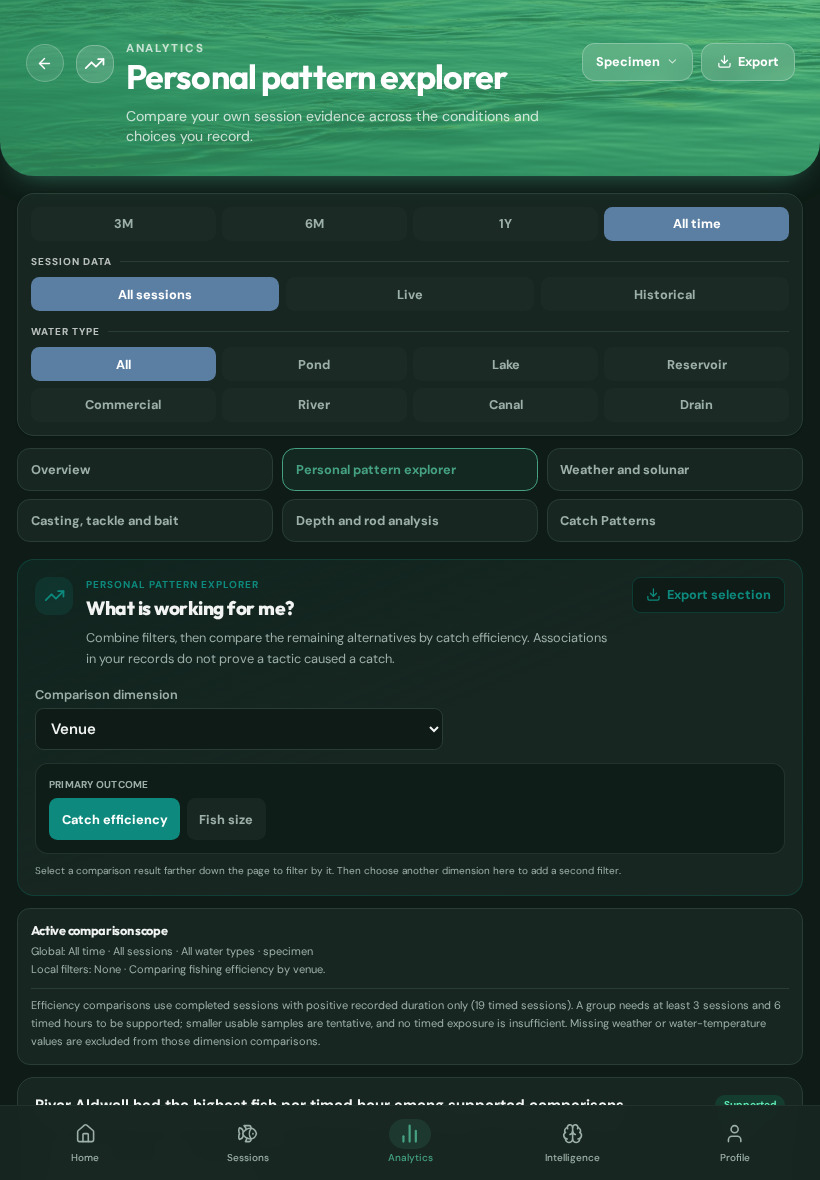Choose Fish size as primary outcome
Screen dimensions: 820x1180
(x=226, y=819)
